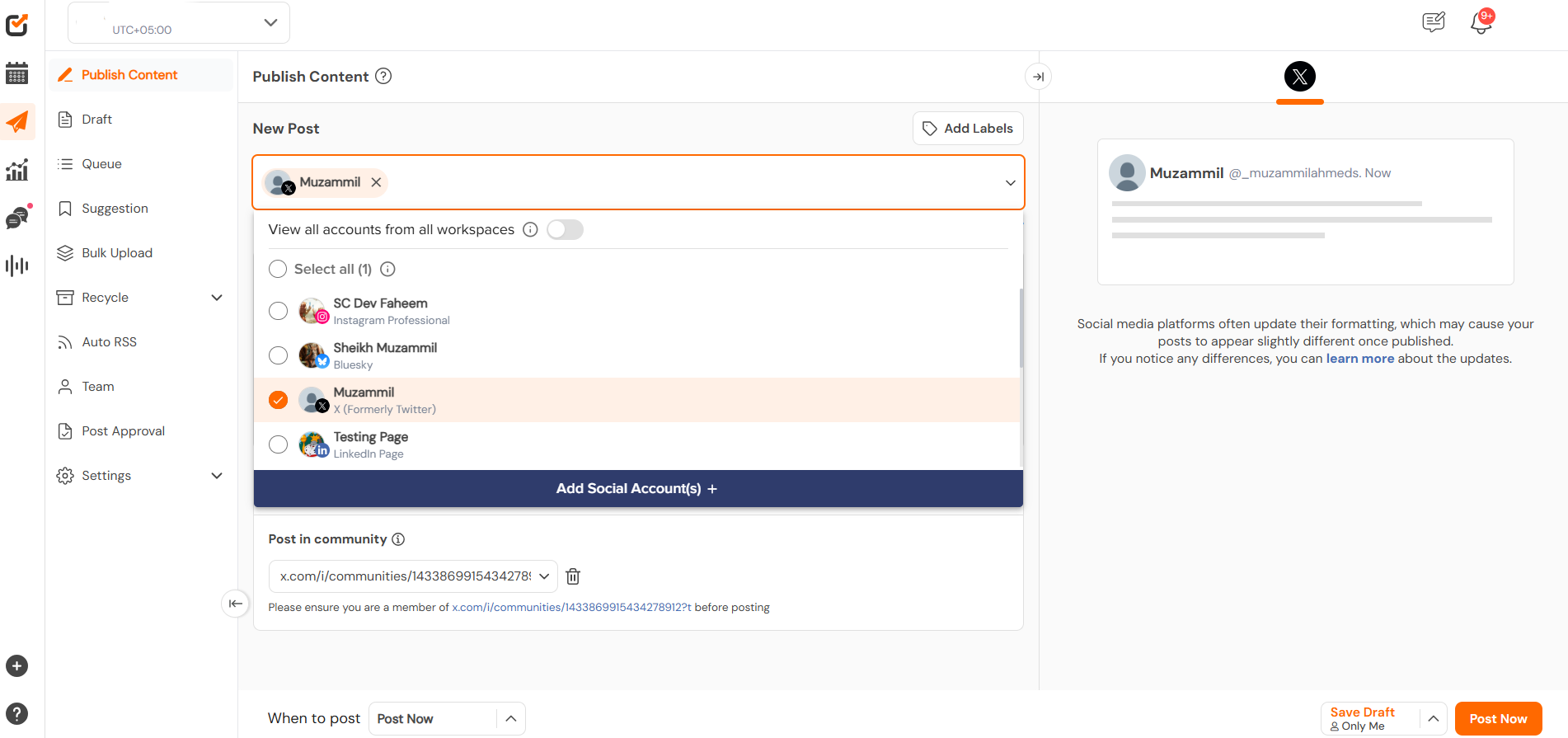Viewport: 1568px width, 738px height.
Task: Click info icon beside Post in community
Action: [x=398, y=539]
